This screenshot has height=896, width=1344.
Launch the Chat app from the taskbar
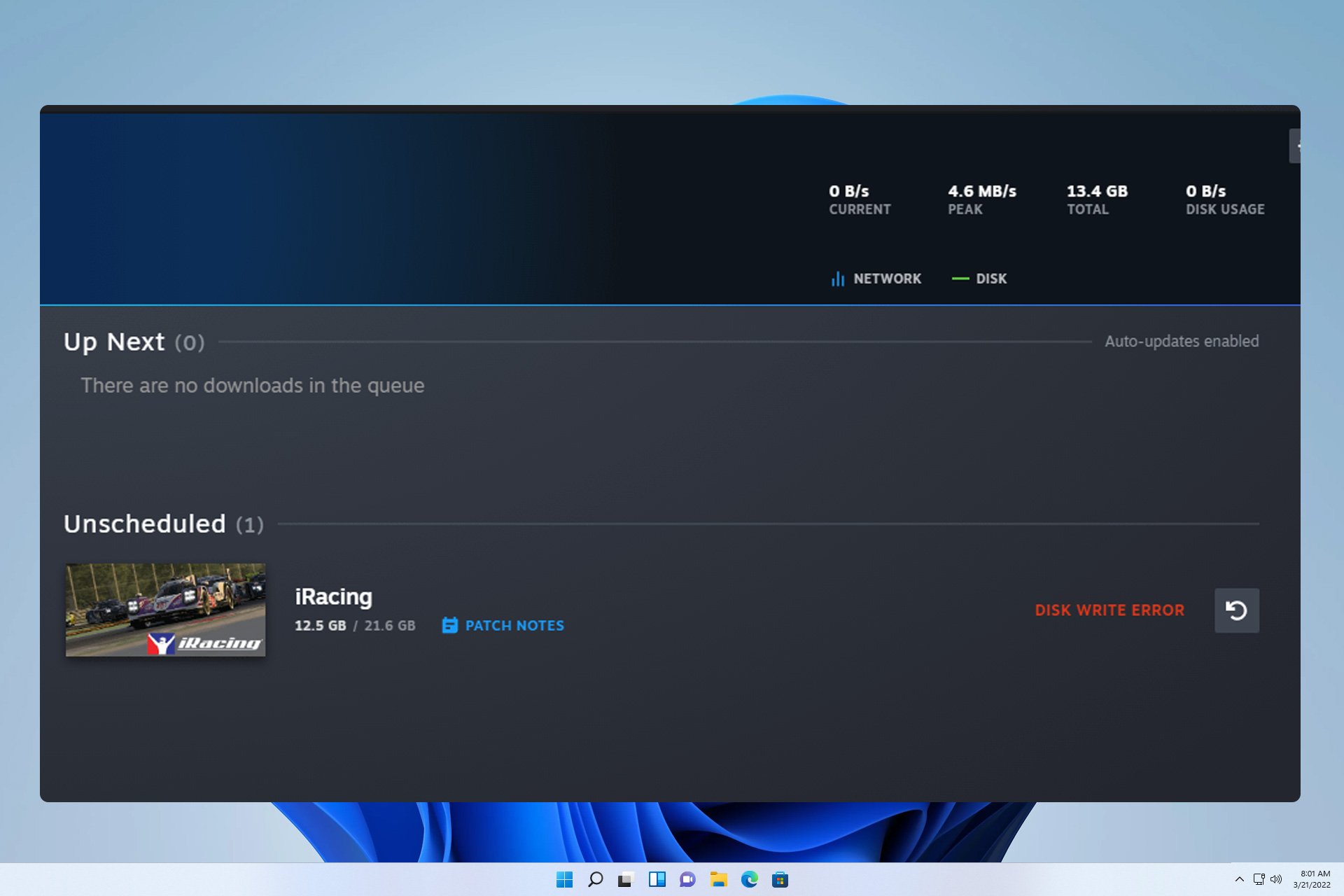pos(687,880)
